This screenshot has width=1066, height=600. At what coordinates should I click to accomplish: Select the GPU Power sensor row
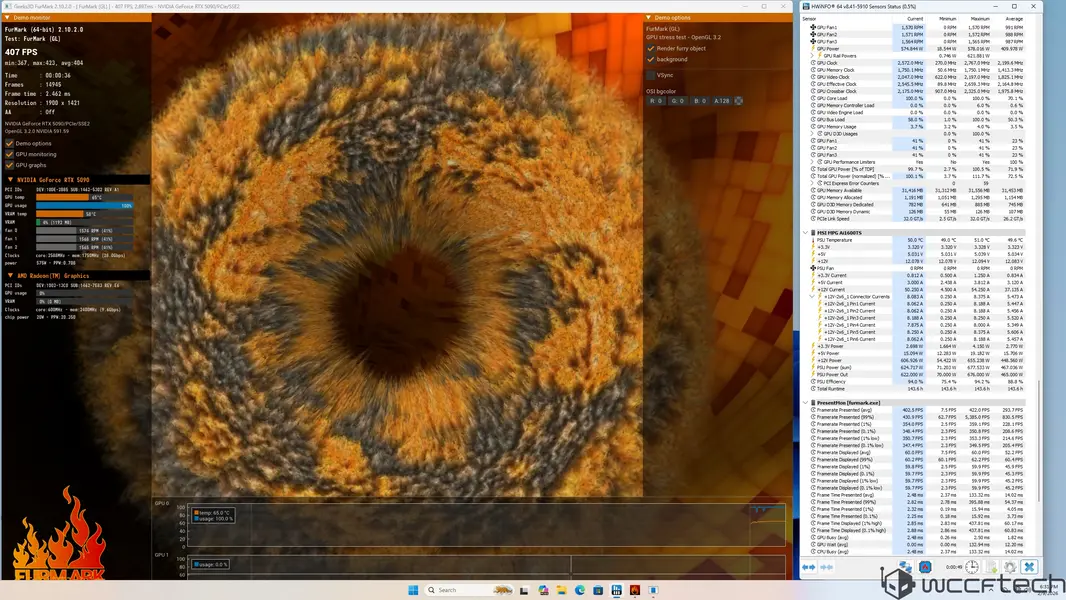click(x=917, y=49)
